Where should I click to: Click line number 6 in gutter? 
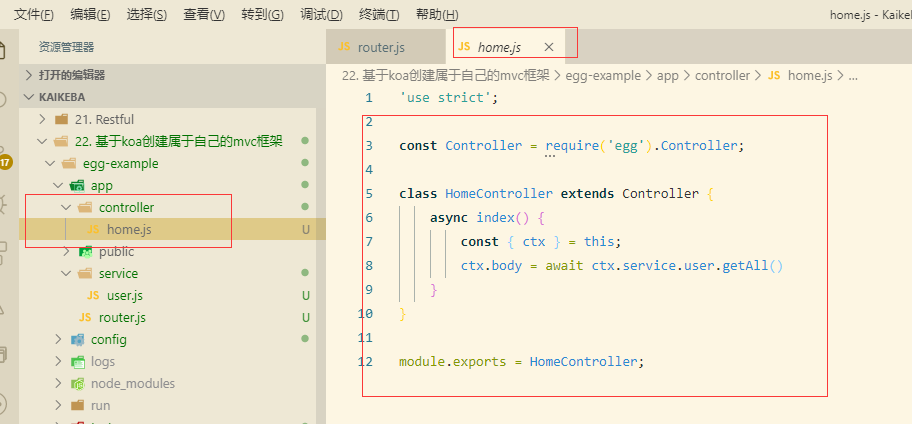pyautogui.click(x=369, y=218)
